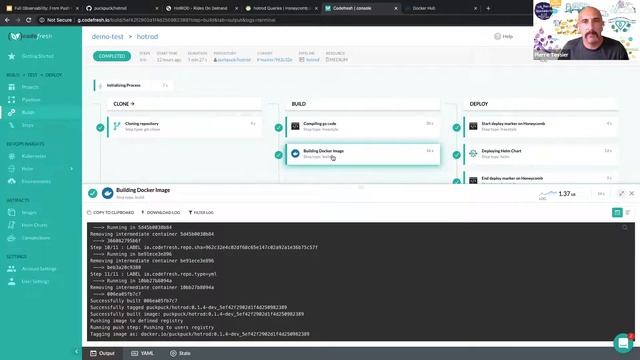Open the Output tab
This screenshot has height=360, width=640.
click(102, 353)
